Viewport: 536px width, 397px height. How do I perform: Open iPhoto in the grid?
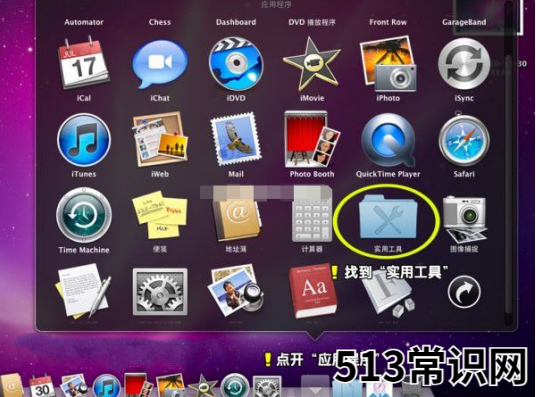(388, 64)
